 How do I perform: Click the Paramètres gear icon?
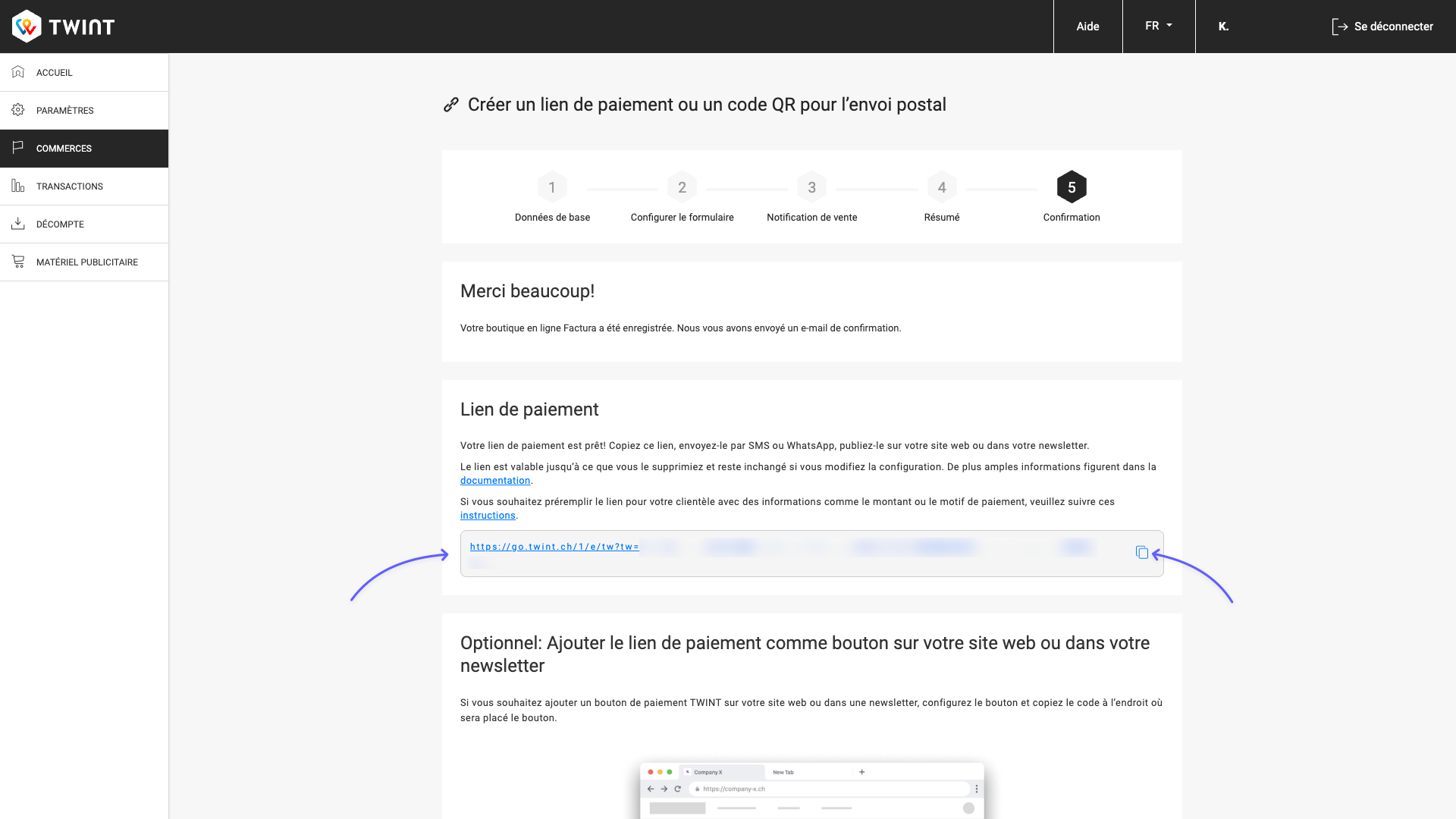click(18, 110)
